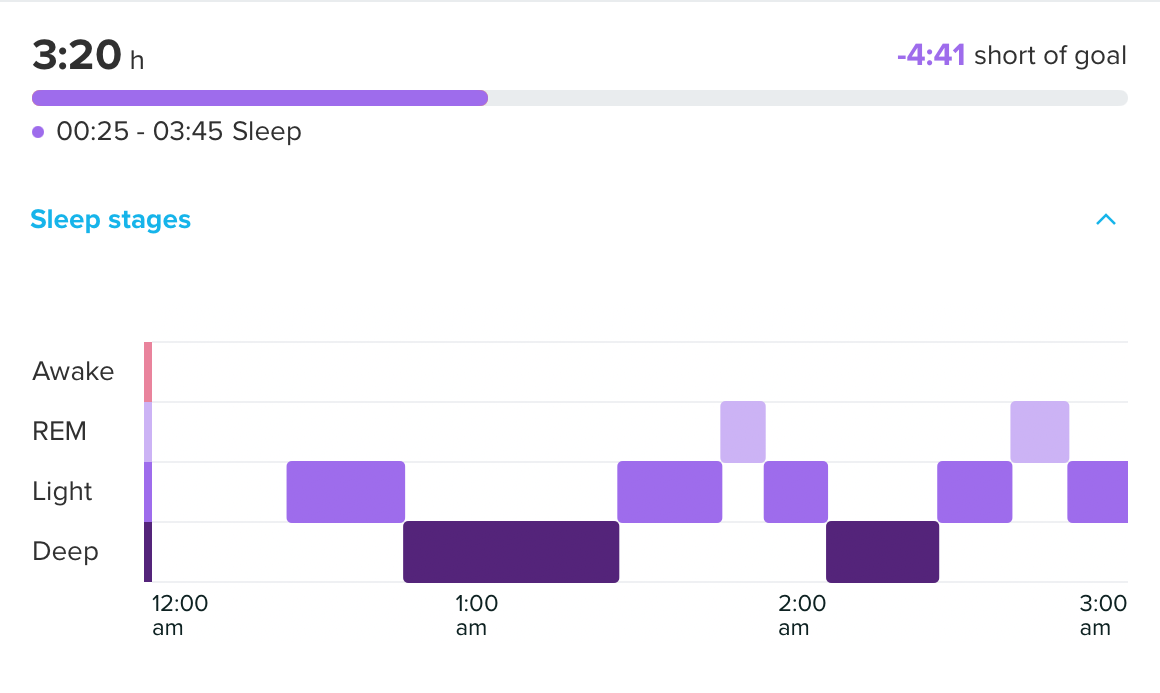
Task: Select the Light sleep block at 3:00 am
Action: pos(1097,492)
